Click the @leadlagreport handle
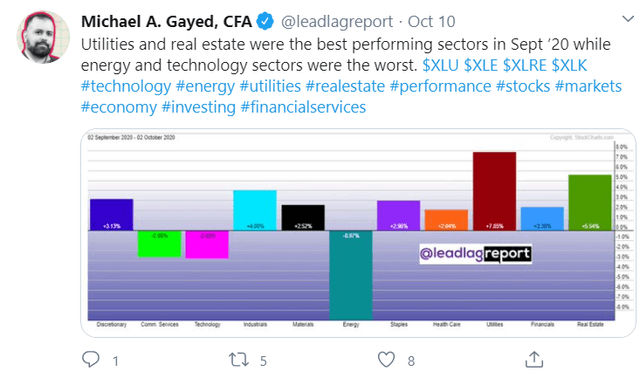The width and height of the screenshot is (640, 378). [337, 22]
